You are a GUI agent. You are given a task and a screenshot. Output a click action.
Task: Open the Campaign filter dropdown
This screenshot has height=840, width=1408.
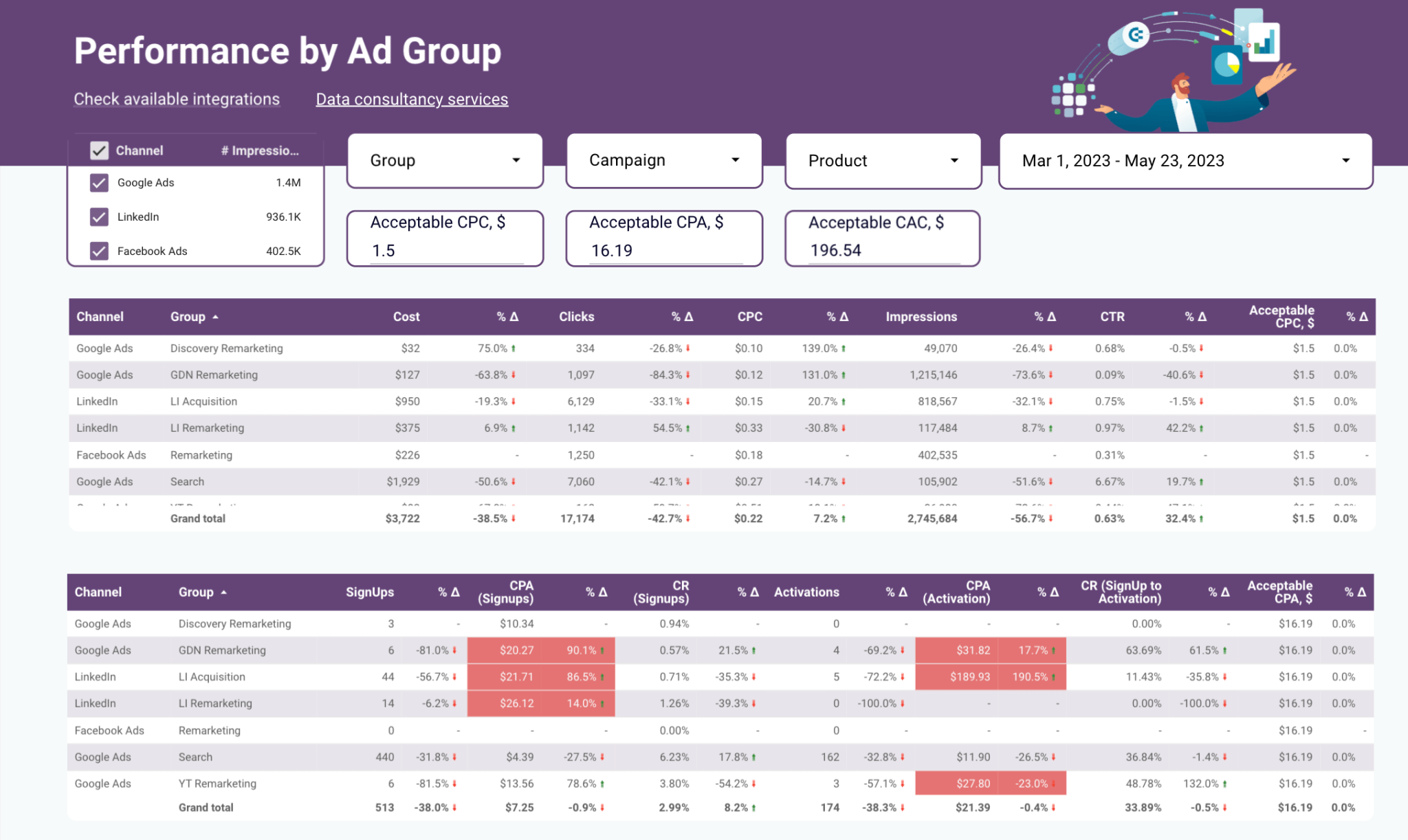[x=663, y=160]
